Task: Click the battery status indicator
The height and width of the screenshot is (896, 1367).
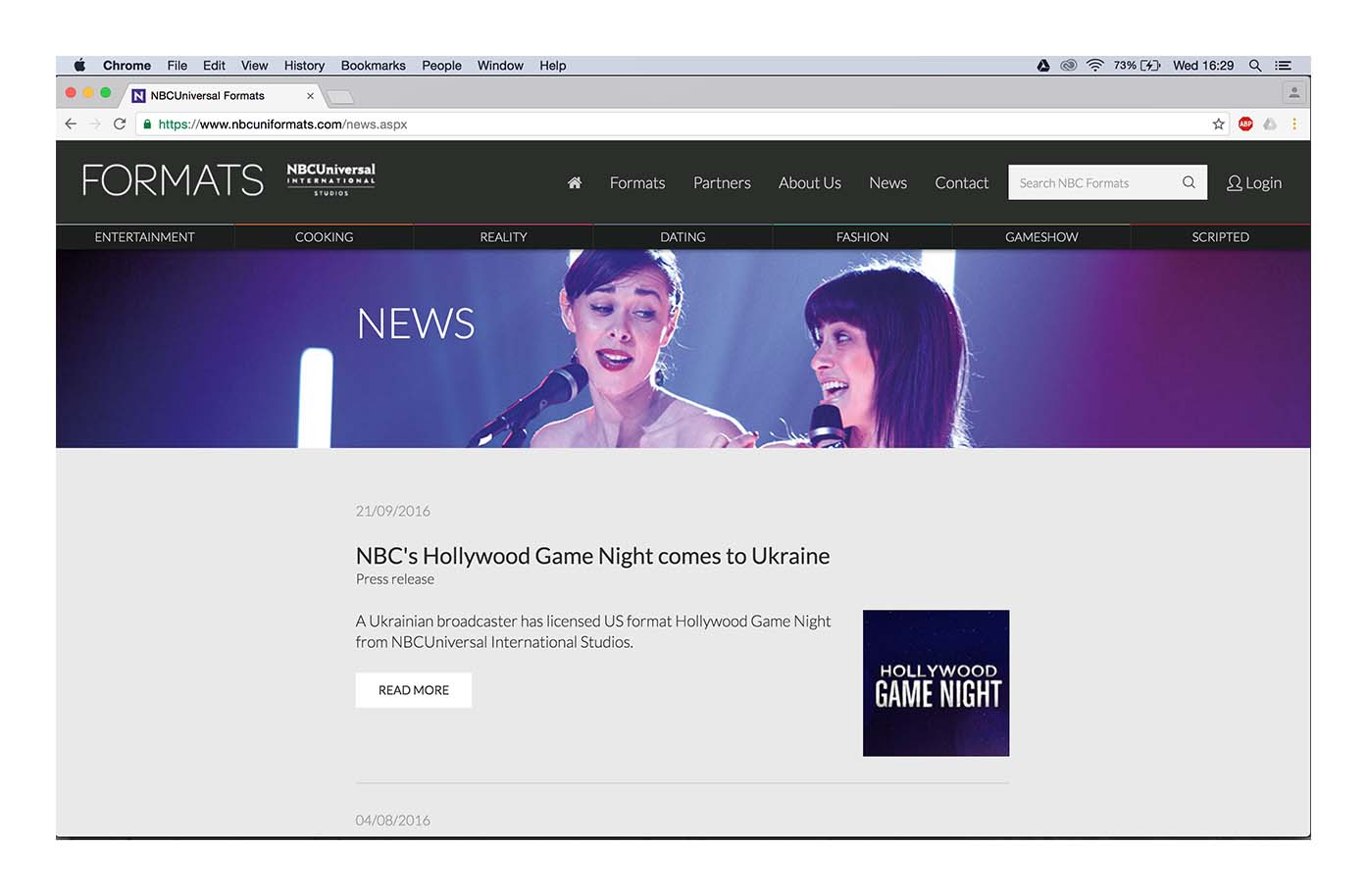Action: [x=1138, y=66]
